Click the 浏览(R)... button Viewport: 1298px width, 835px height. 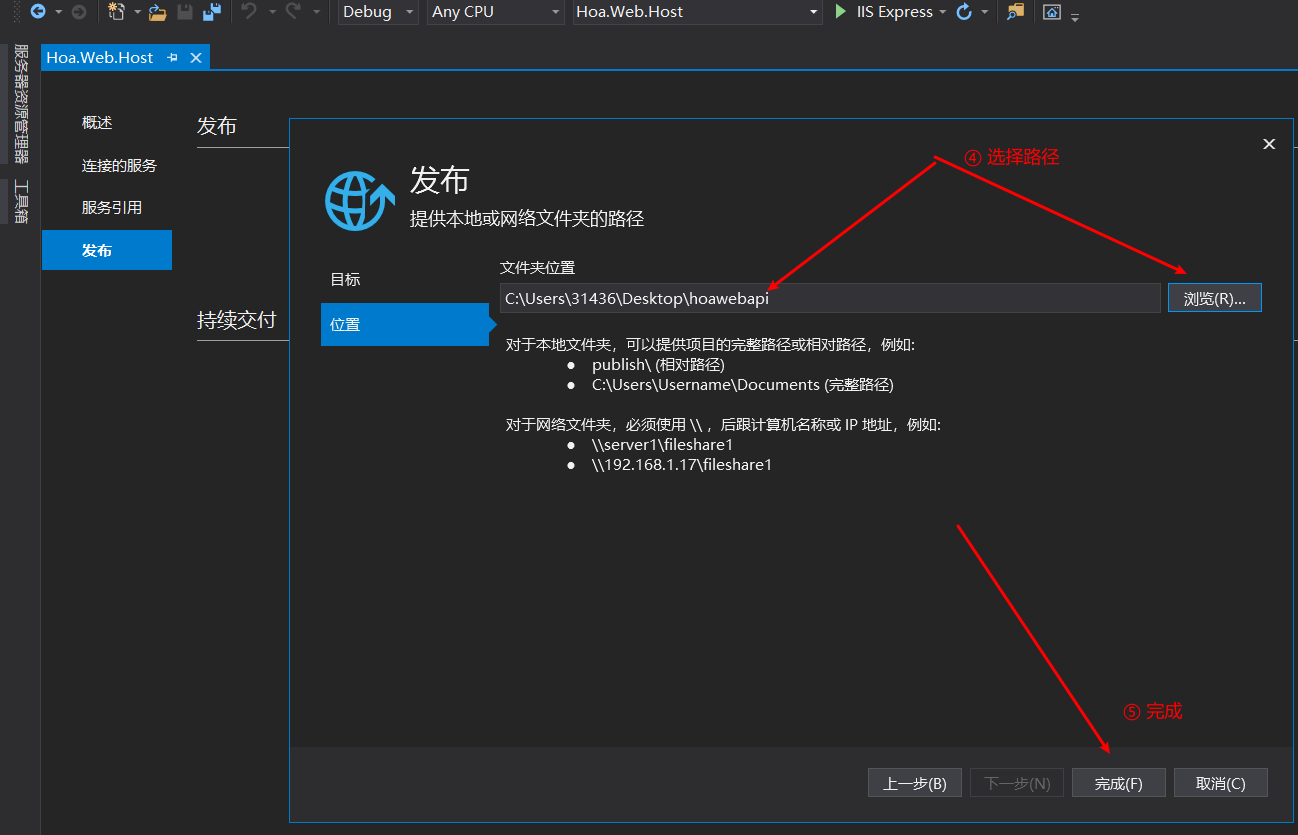click(x=1214, y=299)
